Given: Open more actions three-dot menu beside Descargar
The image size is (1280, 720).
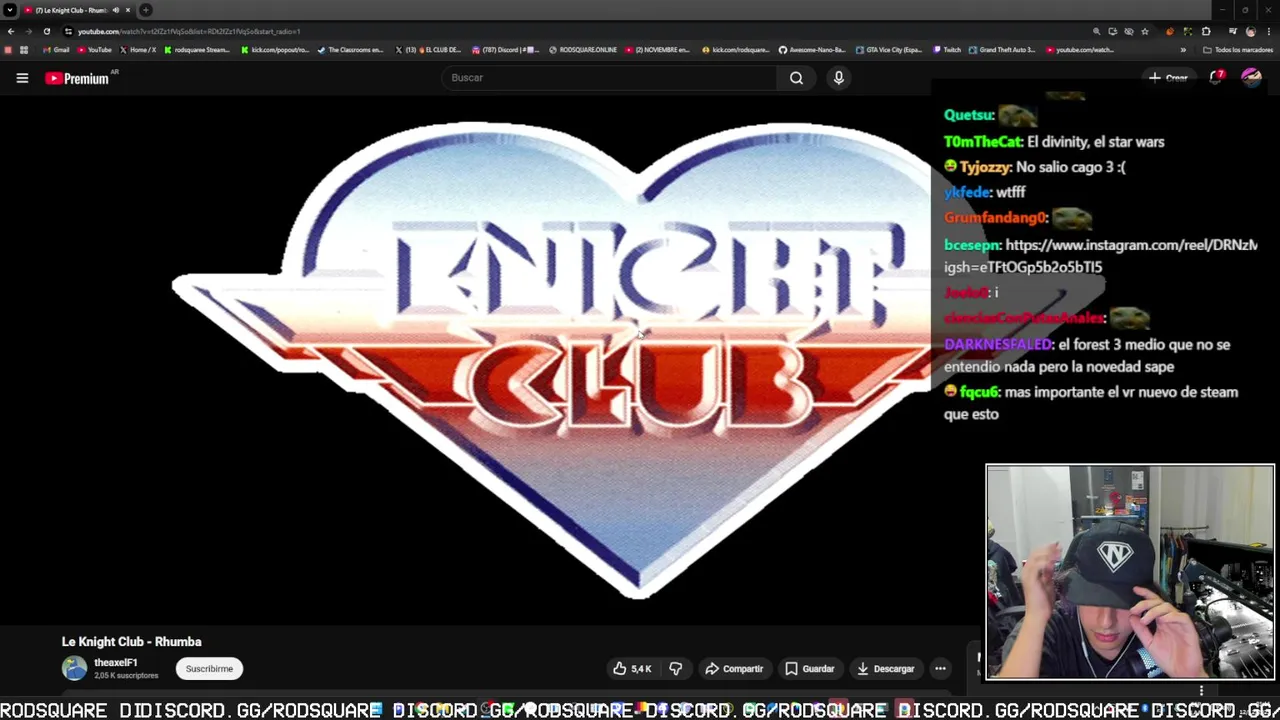Looking at the screenshot, I should coord(940,669).
